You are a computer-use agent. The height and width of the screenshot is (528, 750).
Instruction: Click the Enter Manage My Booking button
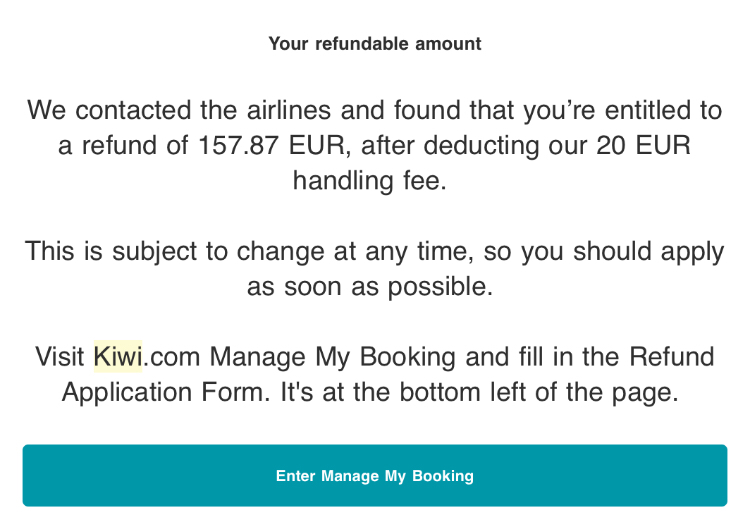375,476
